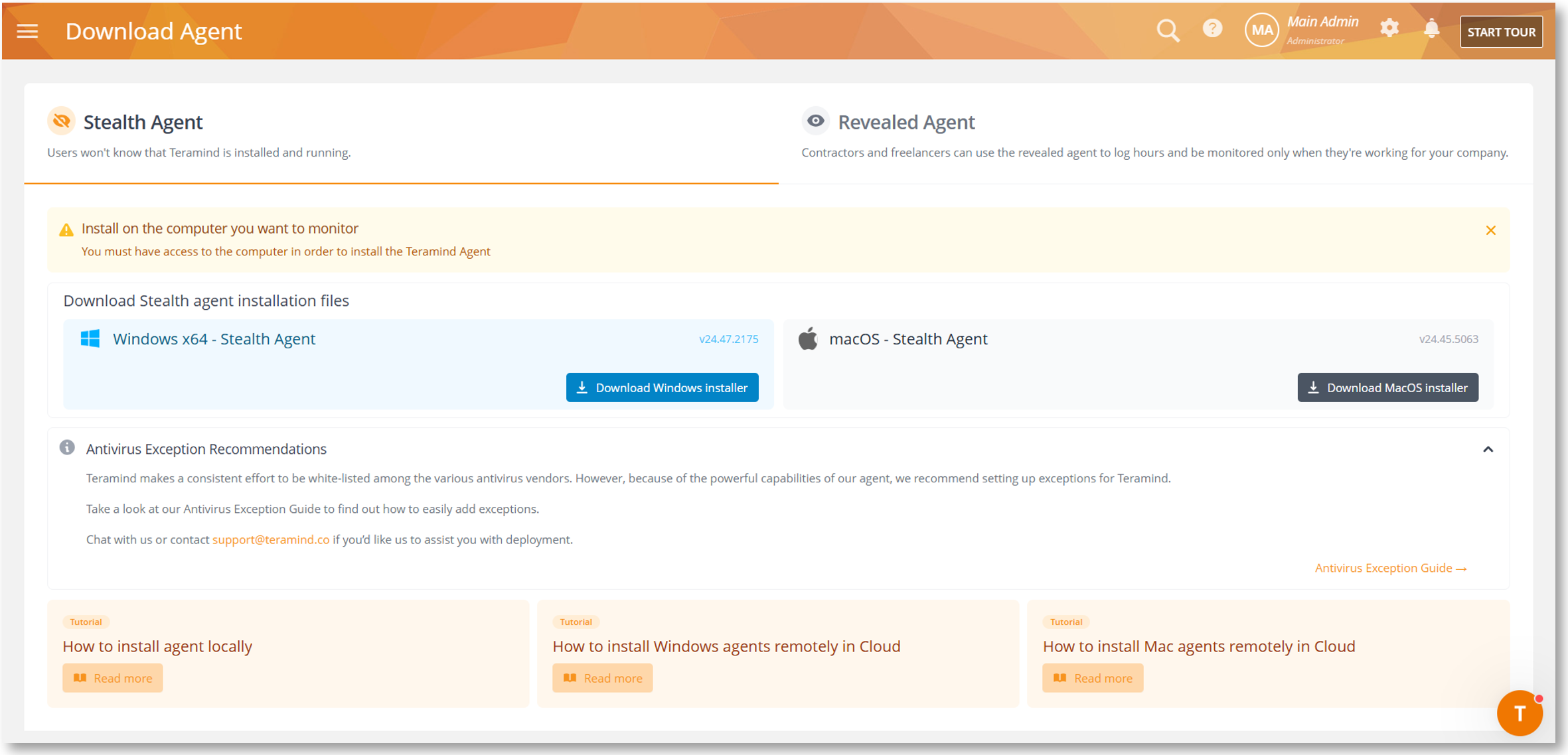The image size is (1568, 755).
Task: Click Windows version v24.47.2175 text
Action: (728, 339)
